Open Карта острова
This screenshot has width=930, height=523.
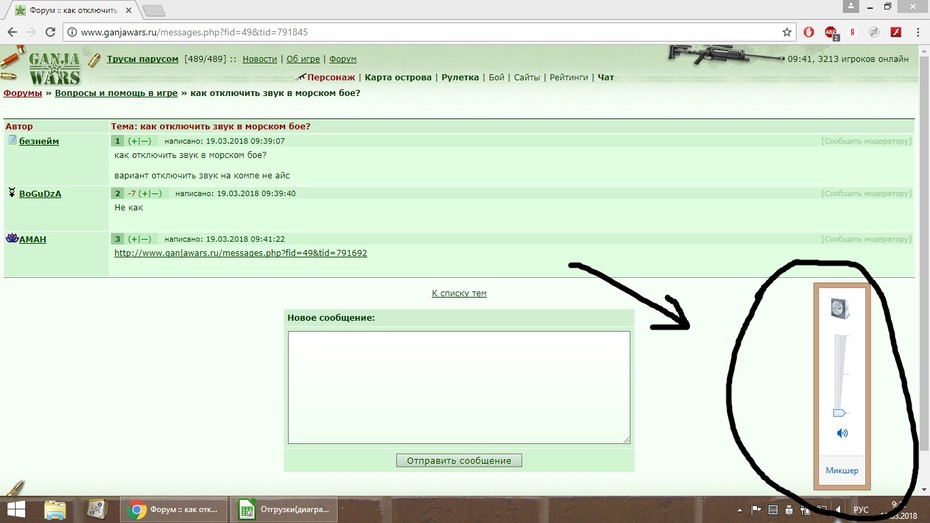pos(398,77)
